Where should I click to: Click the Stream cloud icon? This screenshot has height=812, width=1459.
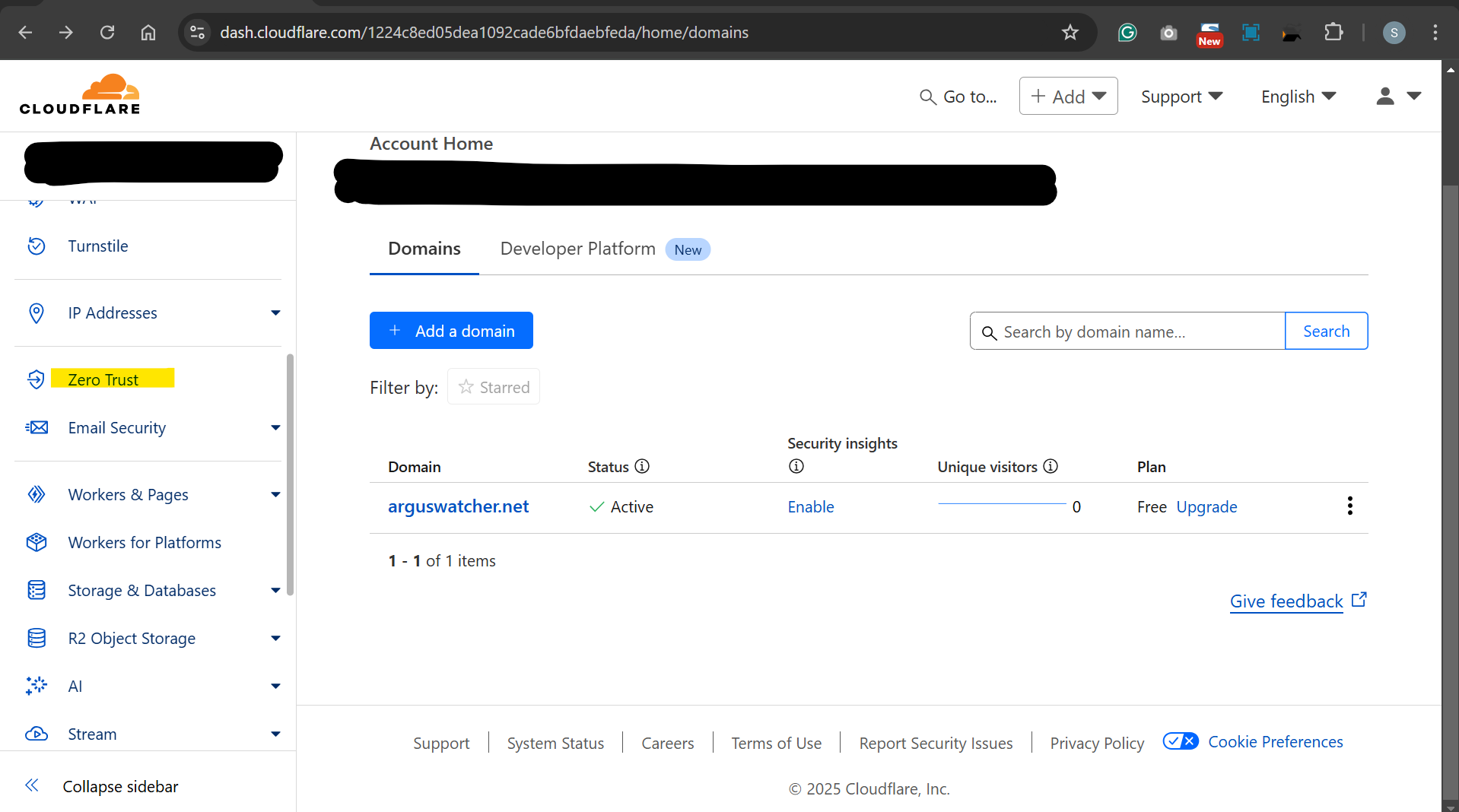click(x=37, y=734)
